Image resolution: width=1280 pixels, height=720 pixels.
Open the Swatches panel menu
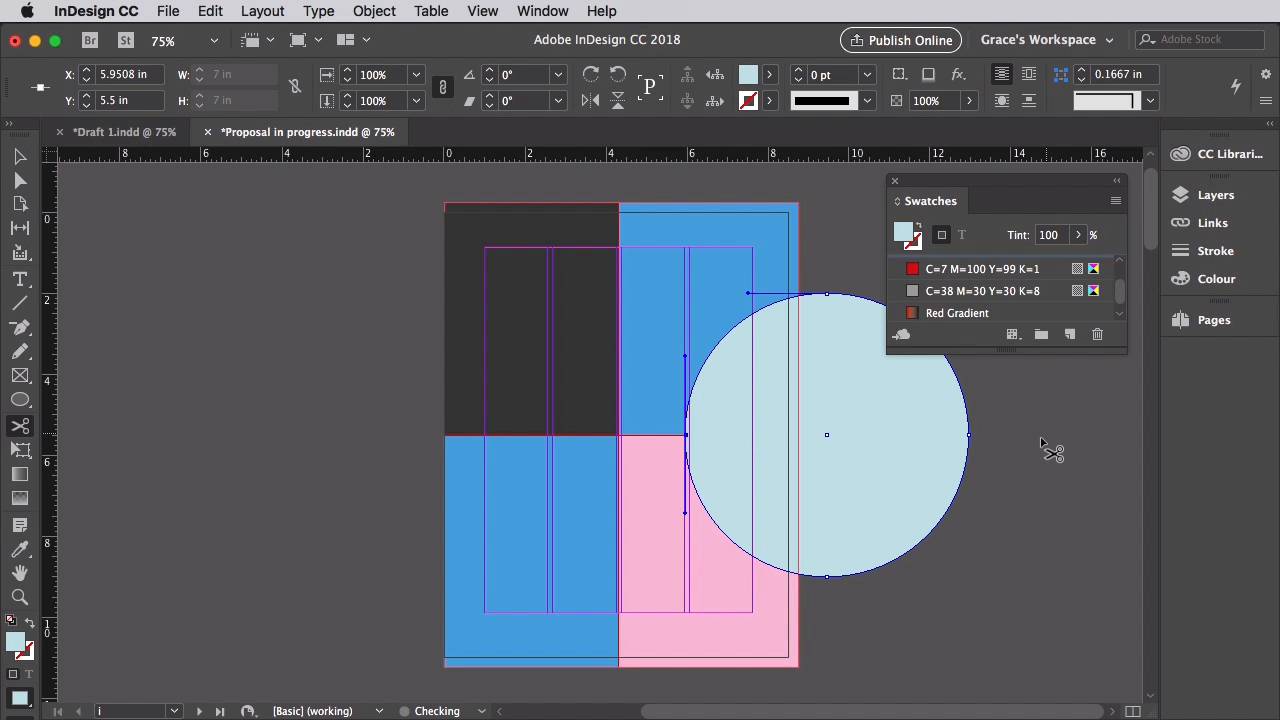(x=1116, y=201)
